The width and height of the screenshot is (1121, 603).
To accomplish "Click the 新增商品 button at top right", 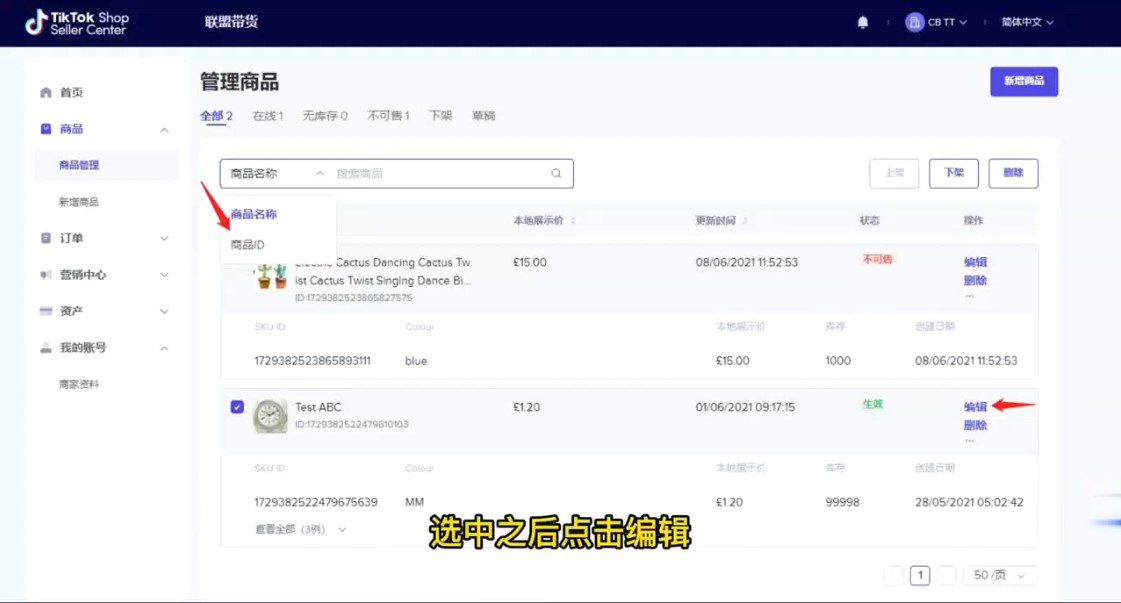I will click(1023, 81).
